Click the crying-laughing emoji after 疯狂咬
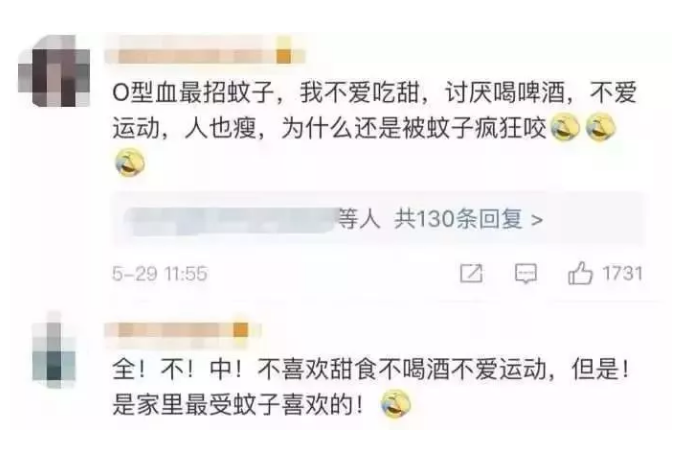The height and width of the screenshot is (460, 679). (565, 127)
